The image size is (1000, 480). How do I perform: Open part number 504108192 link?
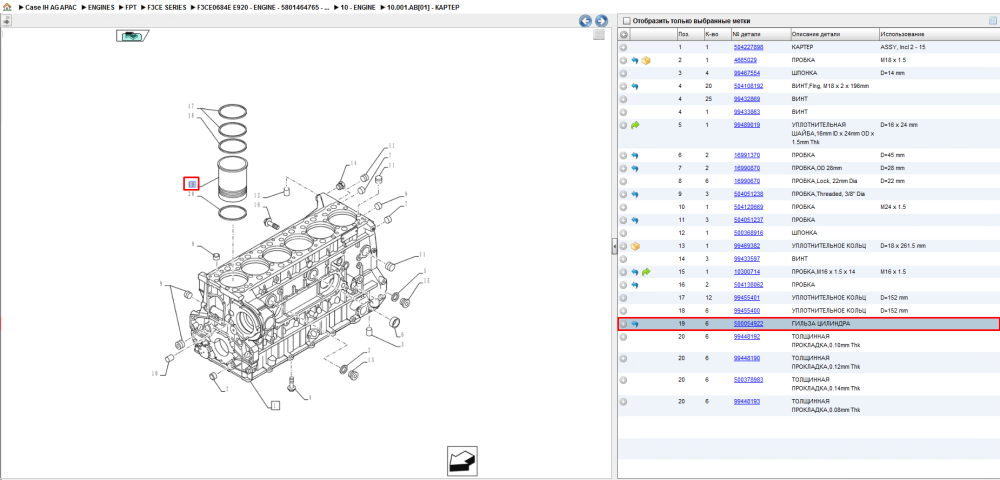click(748, 86)
